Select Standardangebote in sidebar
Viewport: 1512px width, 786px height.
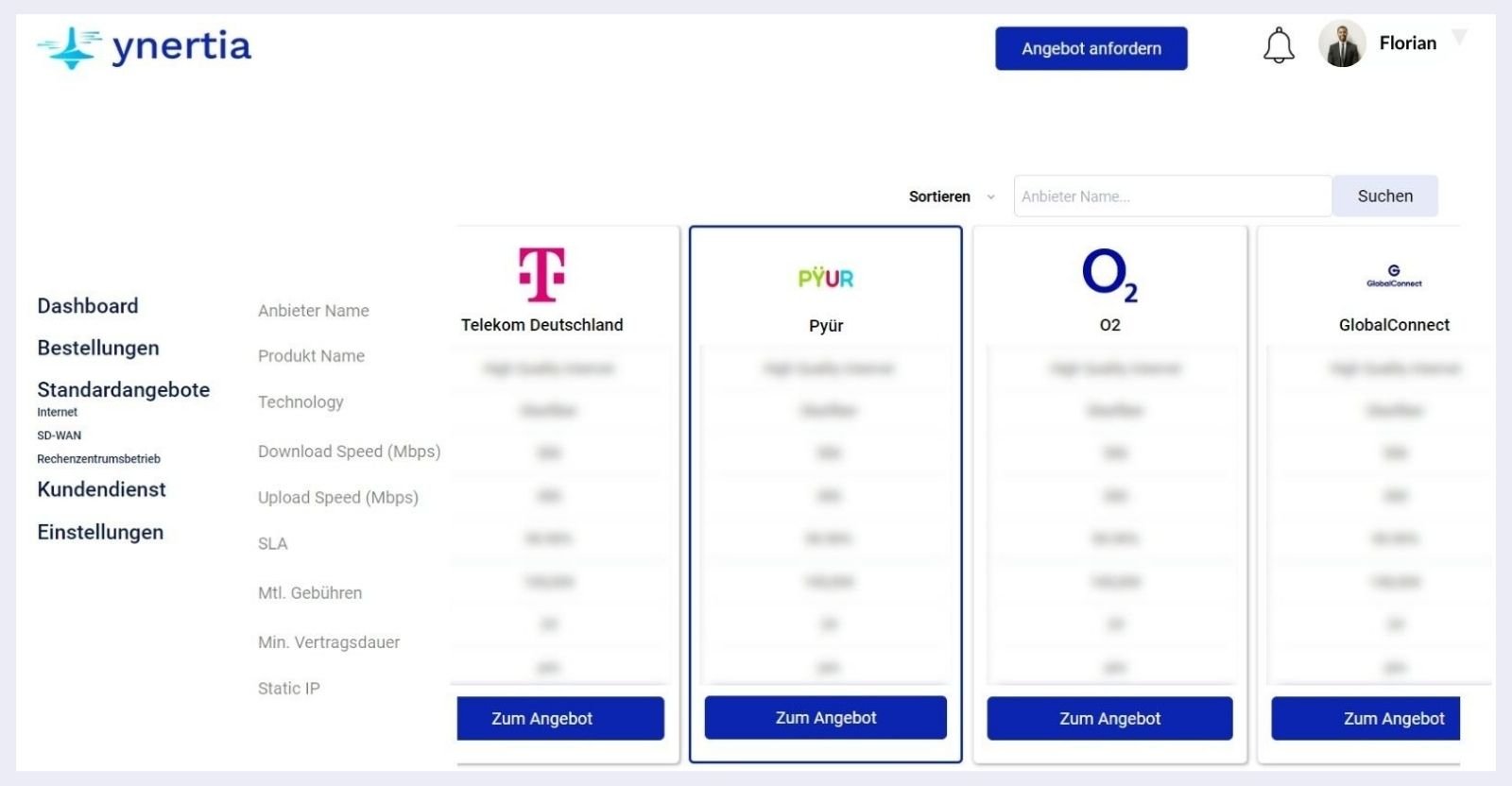coord(124,389)
